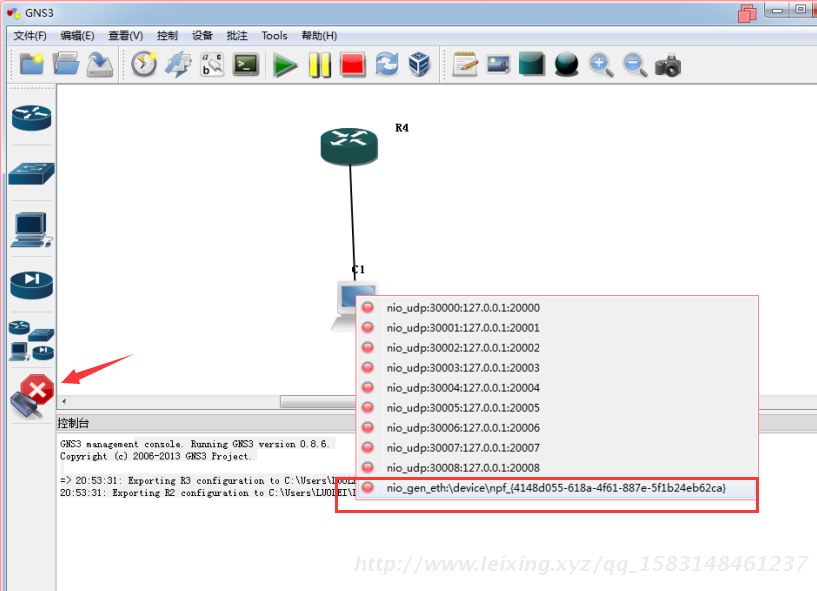Screen dimensions: 817x591
Task: Click the R4 router label
Action: tap(402, 128)
